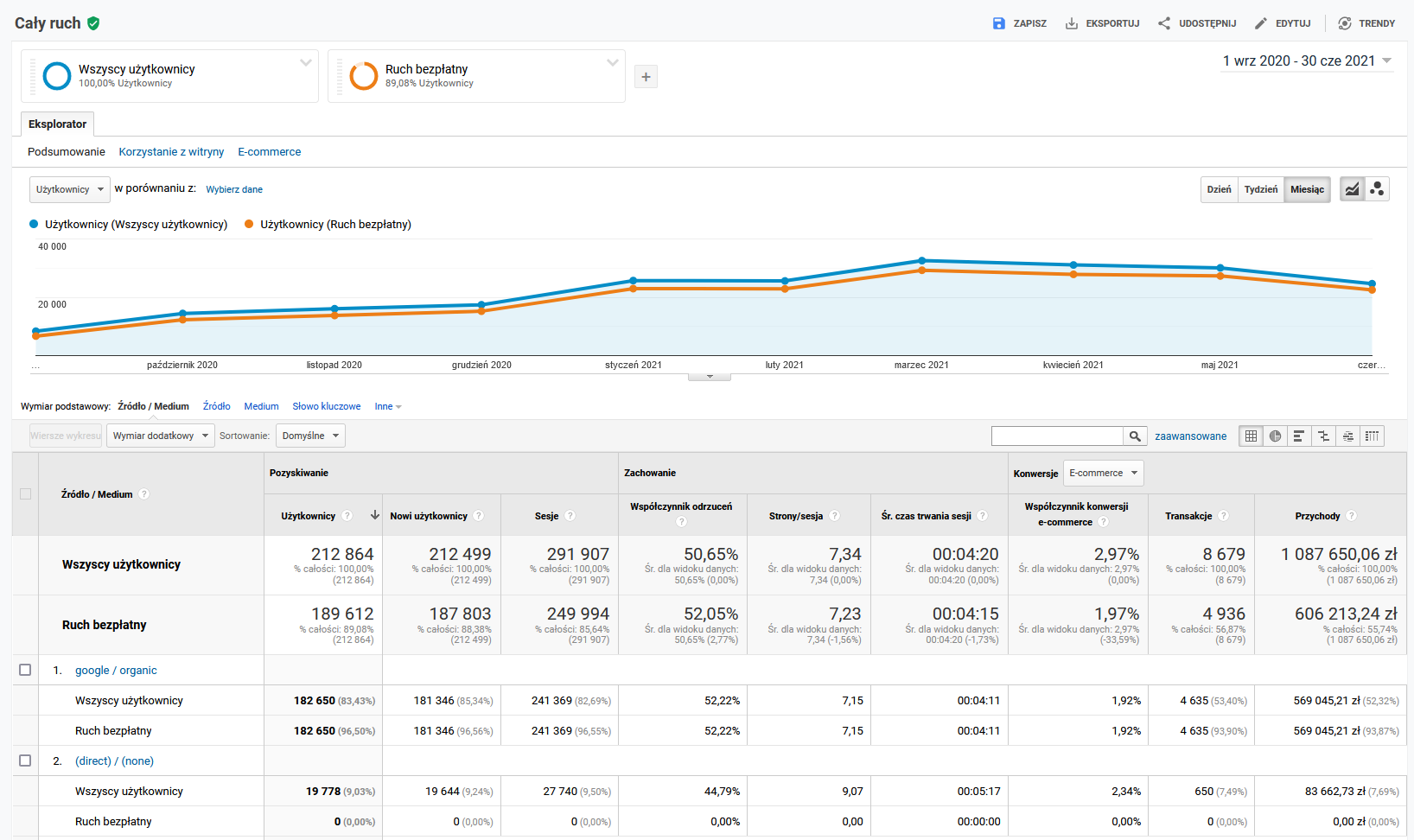The height and width of the screenshot is (840, 1414).
Task: Click the EKSPORTUJ download icon
Action: [x=1072, y=23]
